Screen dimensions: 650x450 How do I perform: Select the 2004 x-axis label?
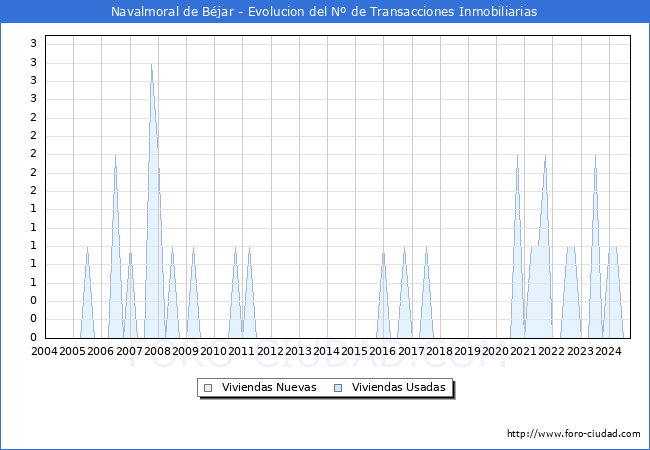tap(44, 351)
